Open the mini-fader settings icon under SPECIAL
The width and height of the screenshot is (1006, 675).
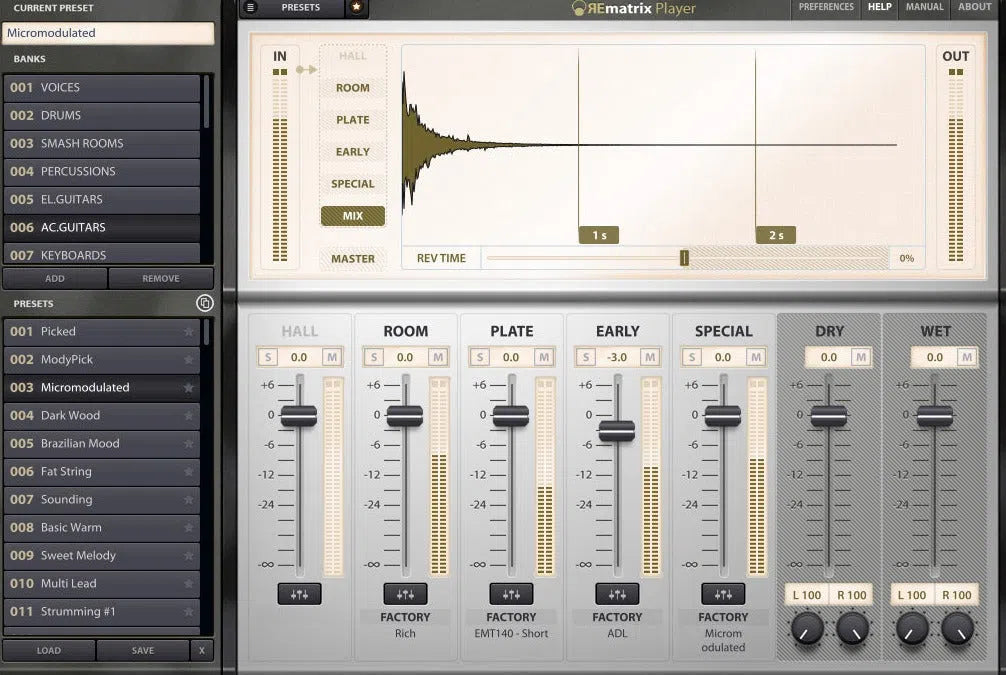(723, 593)
